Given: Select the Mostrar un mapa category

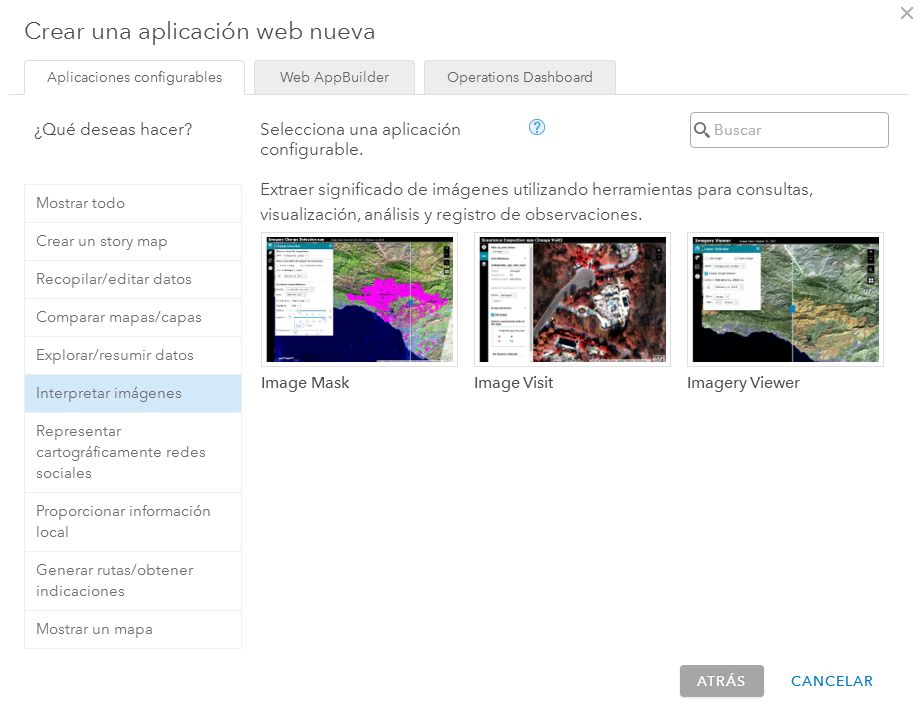Looking at the screenshot, I should [133, 629].
